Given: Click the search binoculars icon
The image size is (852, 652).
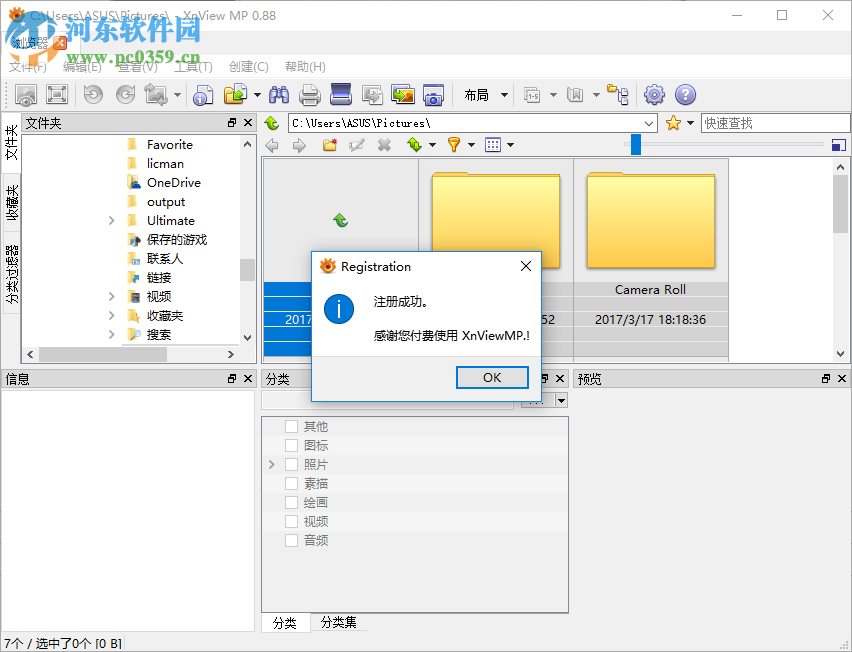Looking at the screenshot, I should click(x=279, y=95).
